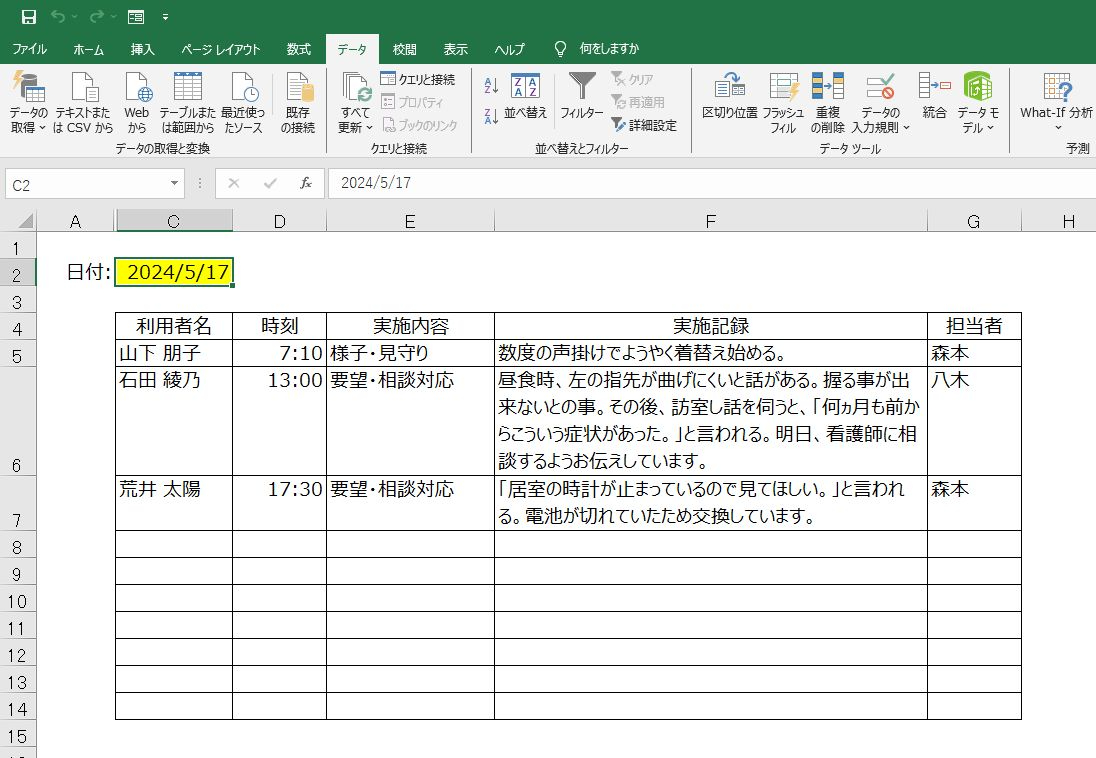Click the 既存の接続 icon
This screenshot has width=1096, height=758.
tap(297, 102)
